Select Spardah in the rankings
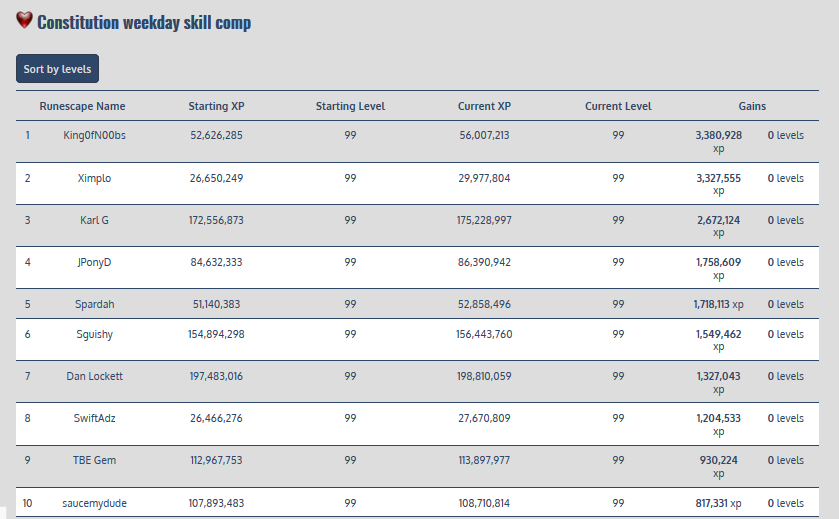839x519 pixels. 95,304
